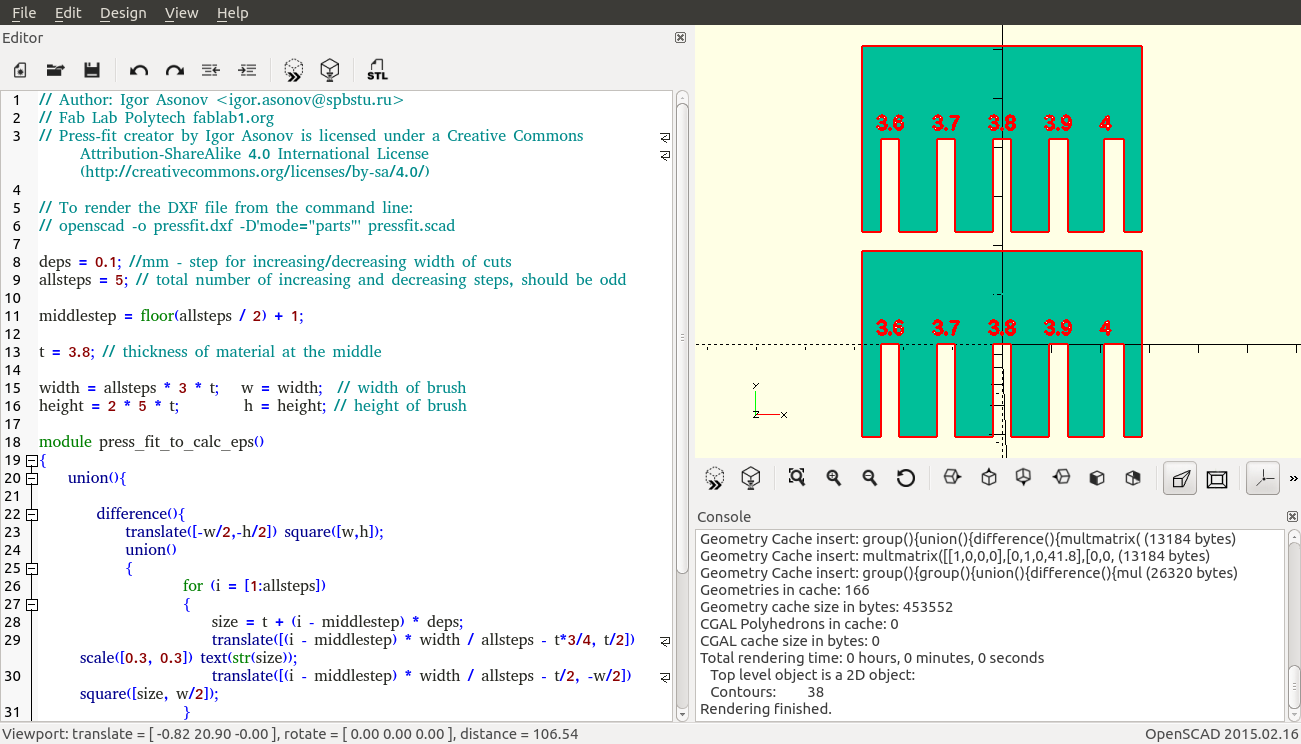Click 'Geometries in cache: 166' console line

[785, 590]
